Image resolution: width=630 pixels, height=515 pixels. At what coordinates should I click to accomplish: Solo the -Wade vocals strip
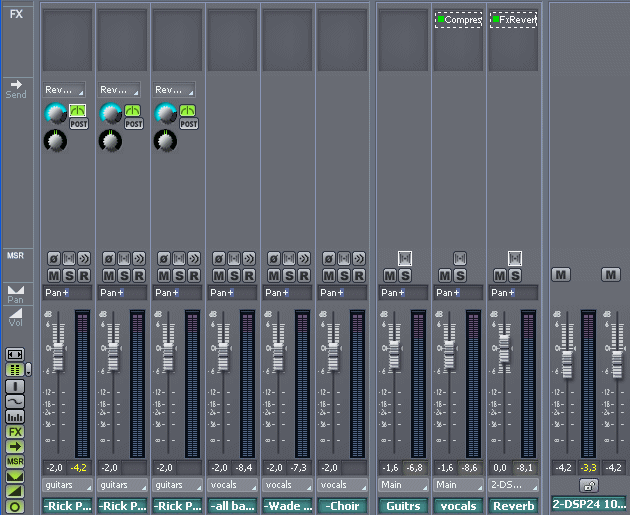coord(289,276)
